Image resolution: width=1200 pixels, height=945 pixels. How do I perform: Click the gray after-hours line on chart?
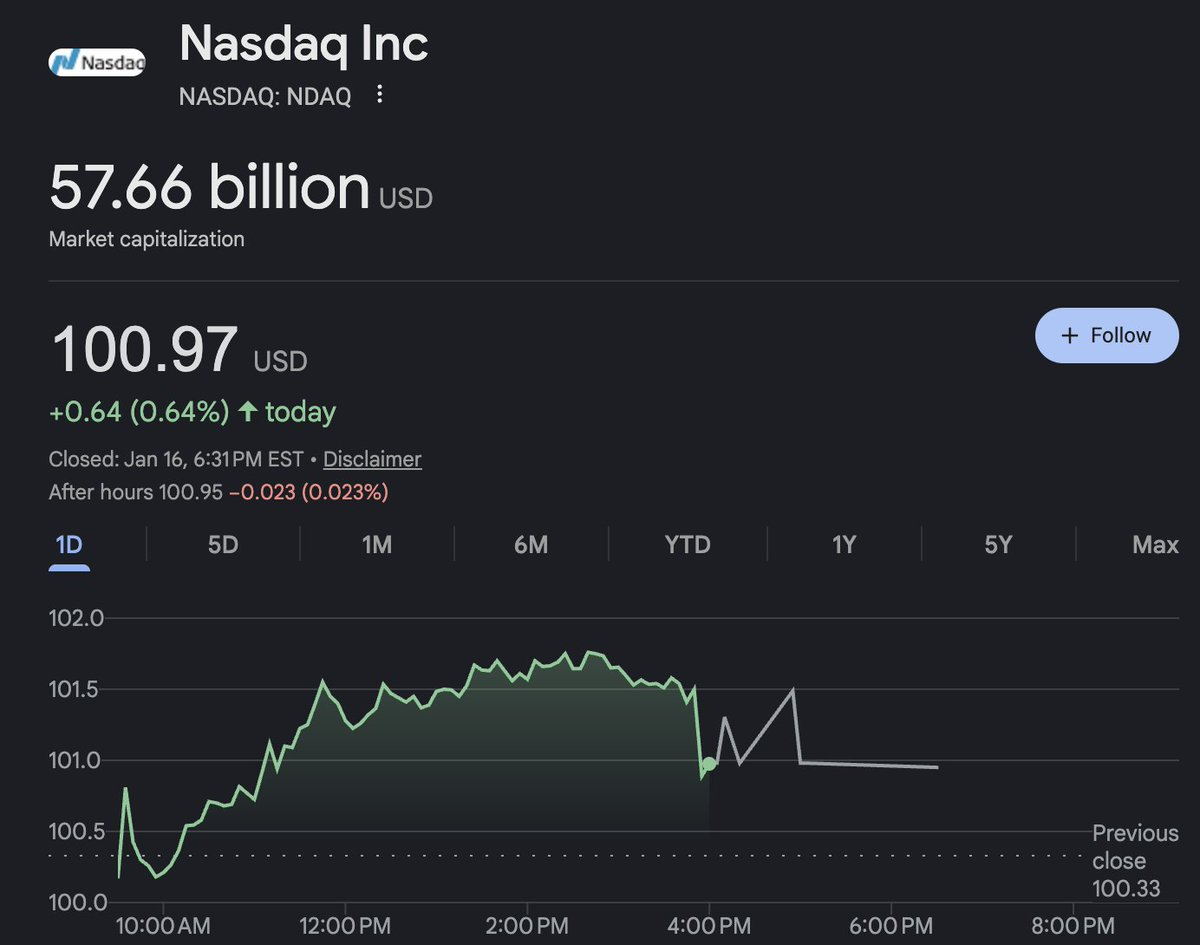pos(868,765)
